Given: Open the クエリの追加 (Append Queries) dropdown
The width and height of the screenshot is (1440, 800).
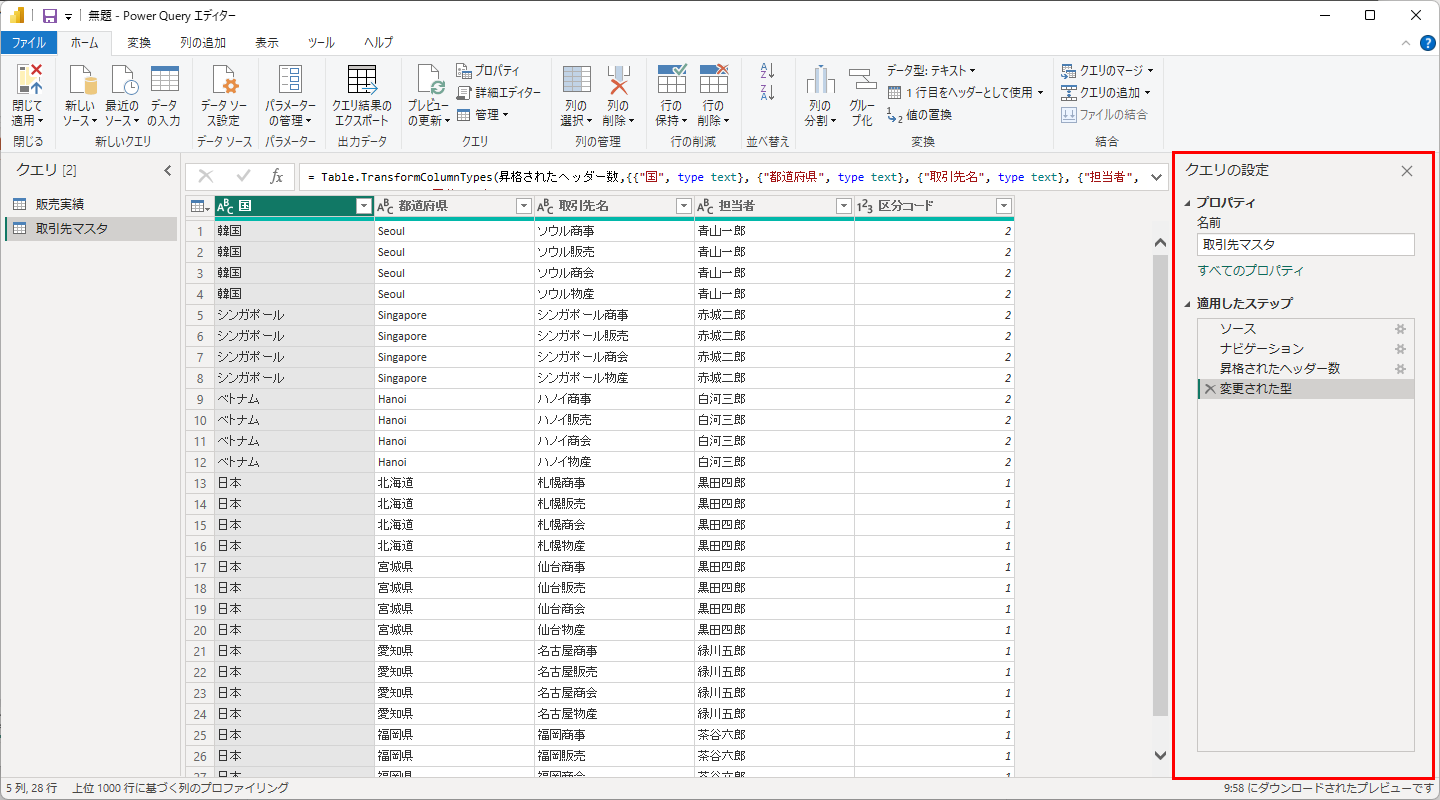Looking at the screenshot, I should 1105,93.
